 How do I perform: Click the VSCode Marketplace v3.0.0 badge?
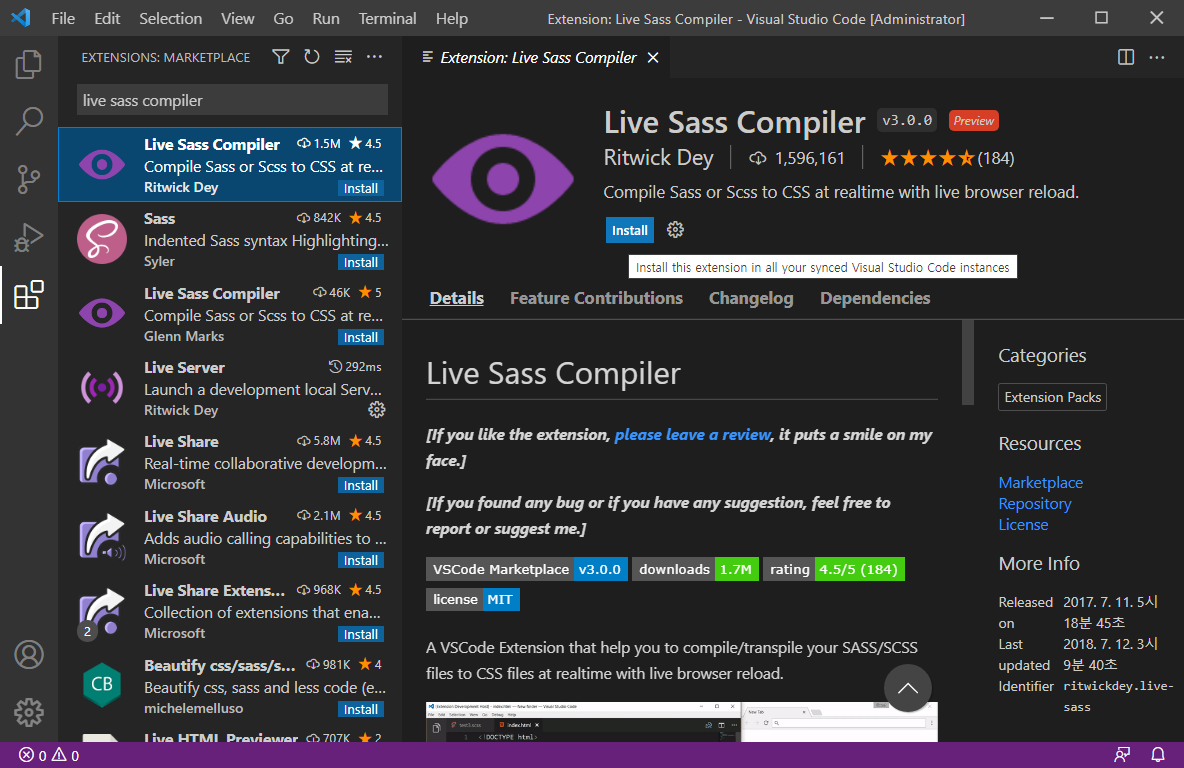pyautogui.click(x=526, y=569)
